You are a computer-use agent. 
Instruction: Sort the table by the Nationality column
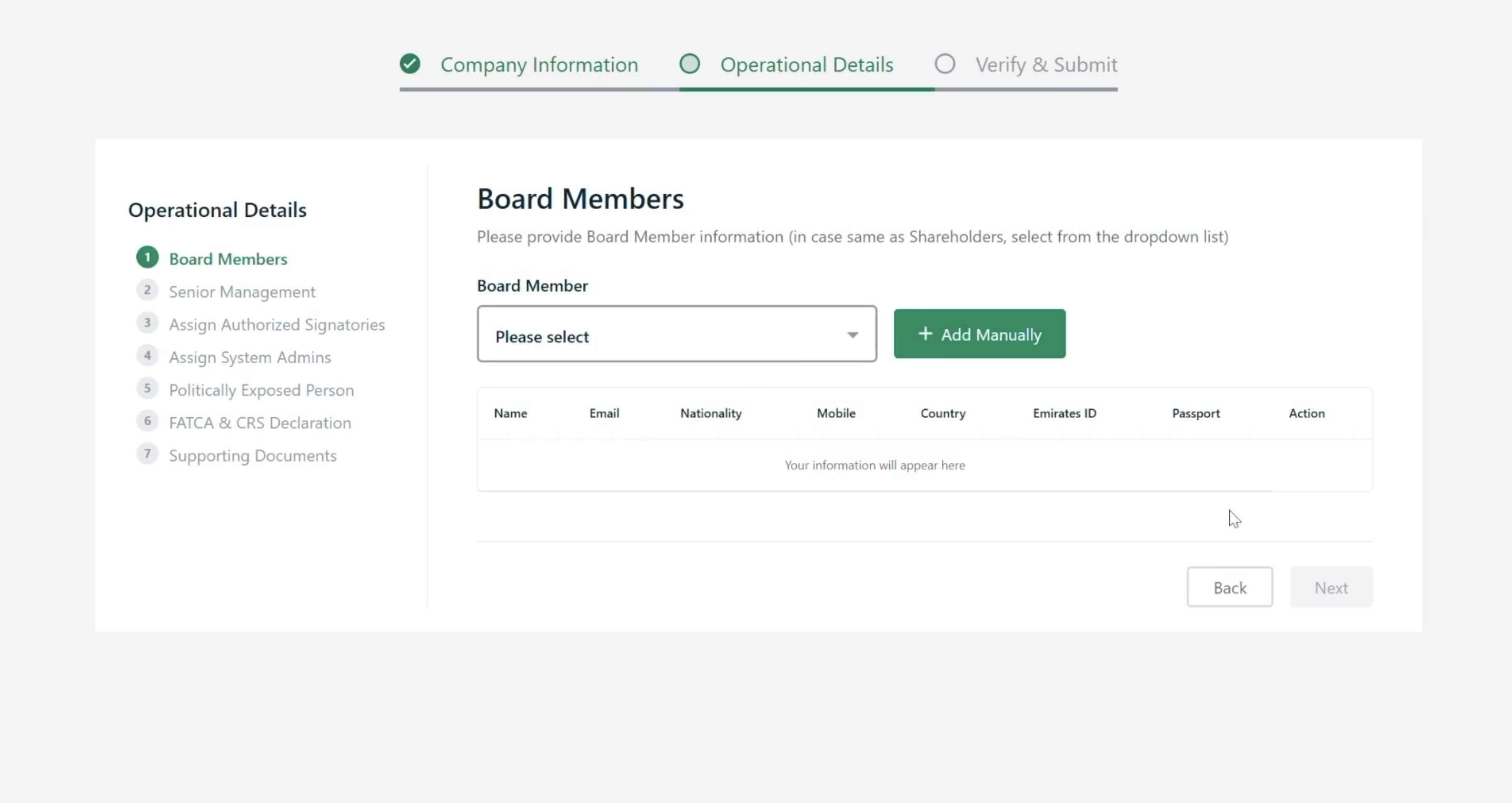(x=710, y=413)
